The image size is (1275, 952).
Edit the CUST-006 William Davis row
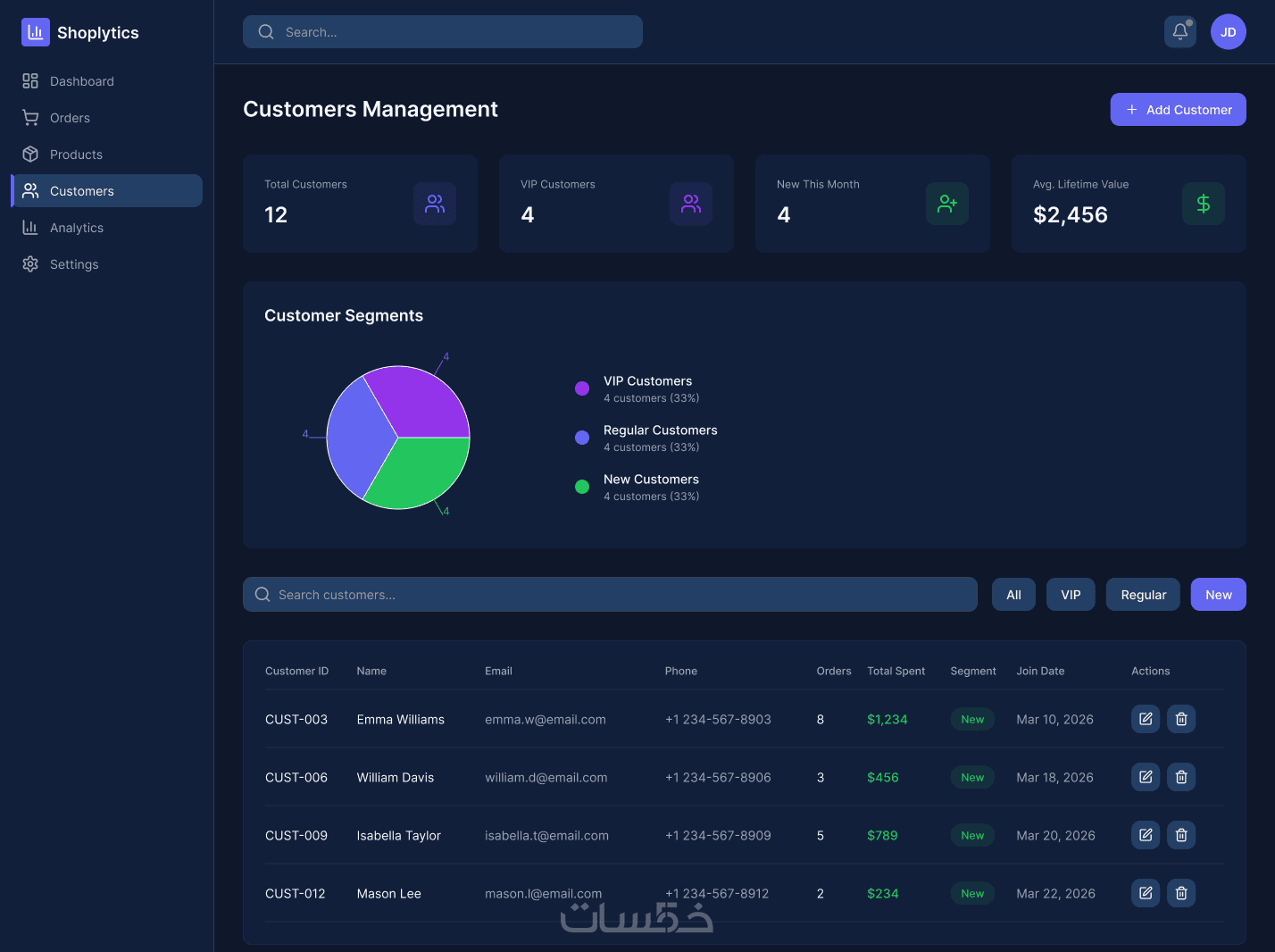pos(1146,777)
